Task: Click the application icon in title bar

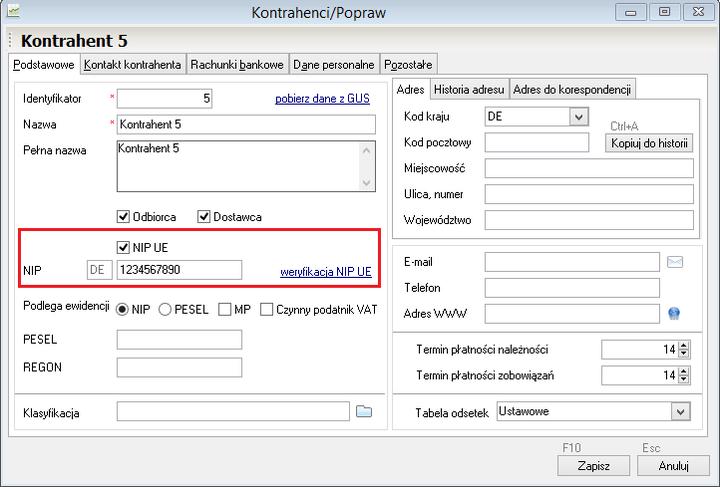Action: pyautogui.click(x=11, y=12)
